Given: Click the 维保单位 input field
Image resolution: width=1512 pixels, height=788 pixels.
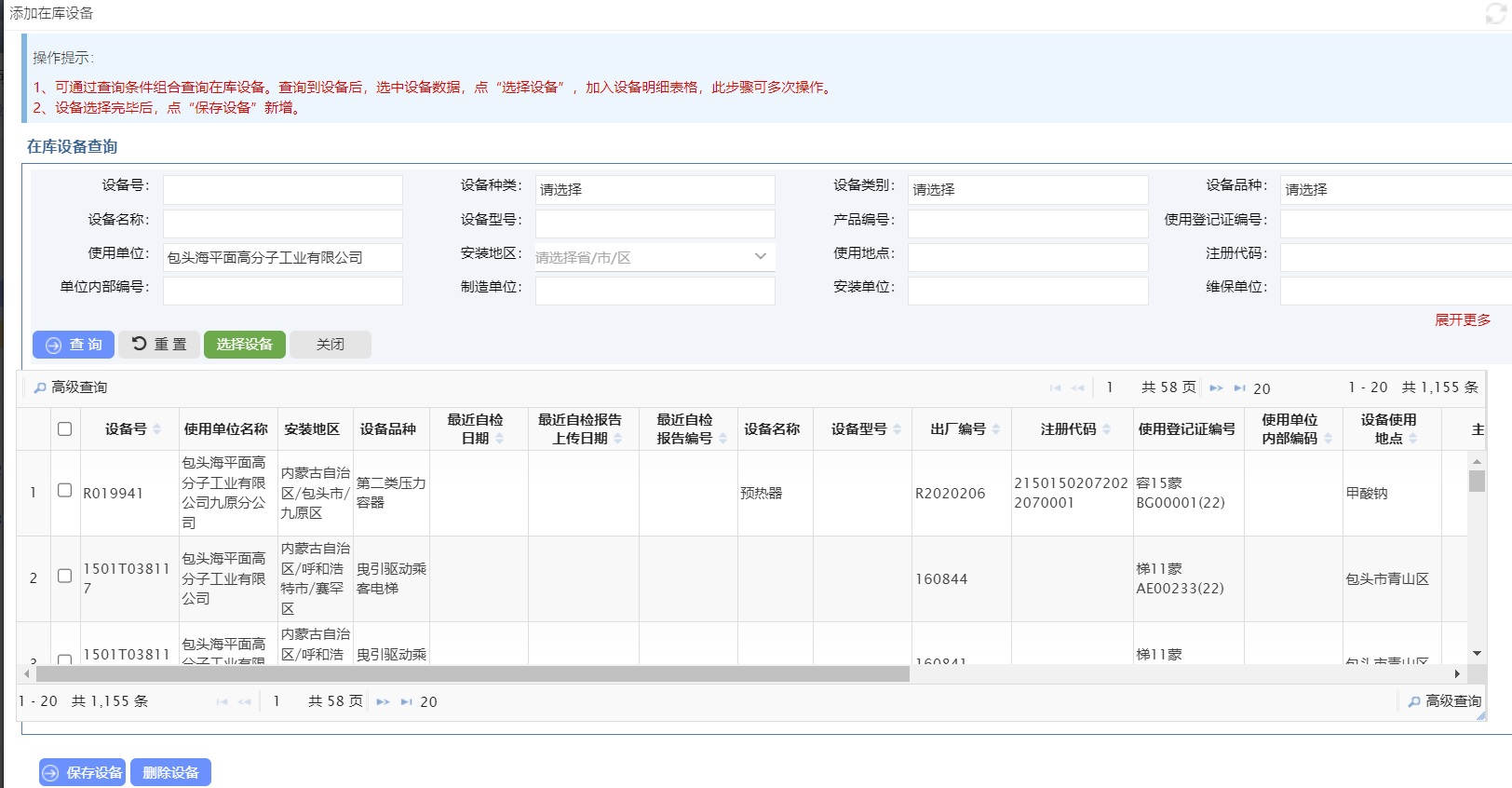Looking at the screenshot, I should [1397, 291].
